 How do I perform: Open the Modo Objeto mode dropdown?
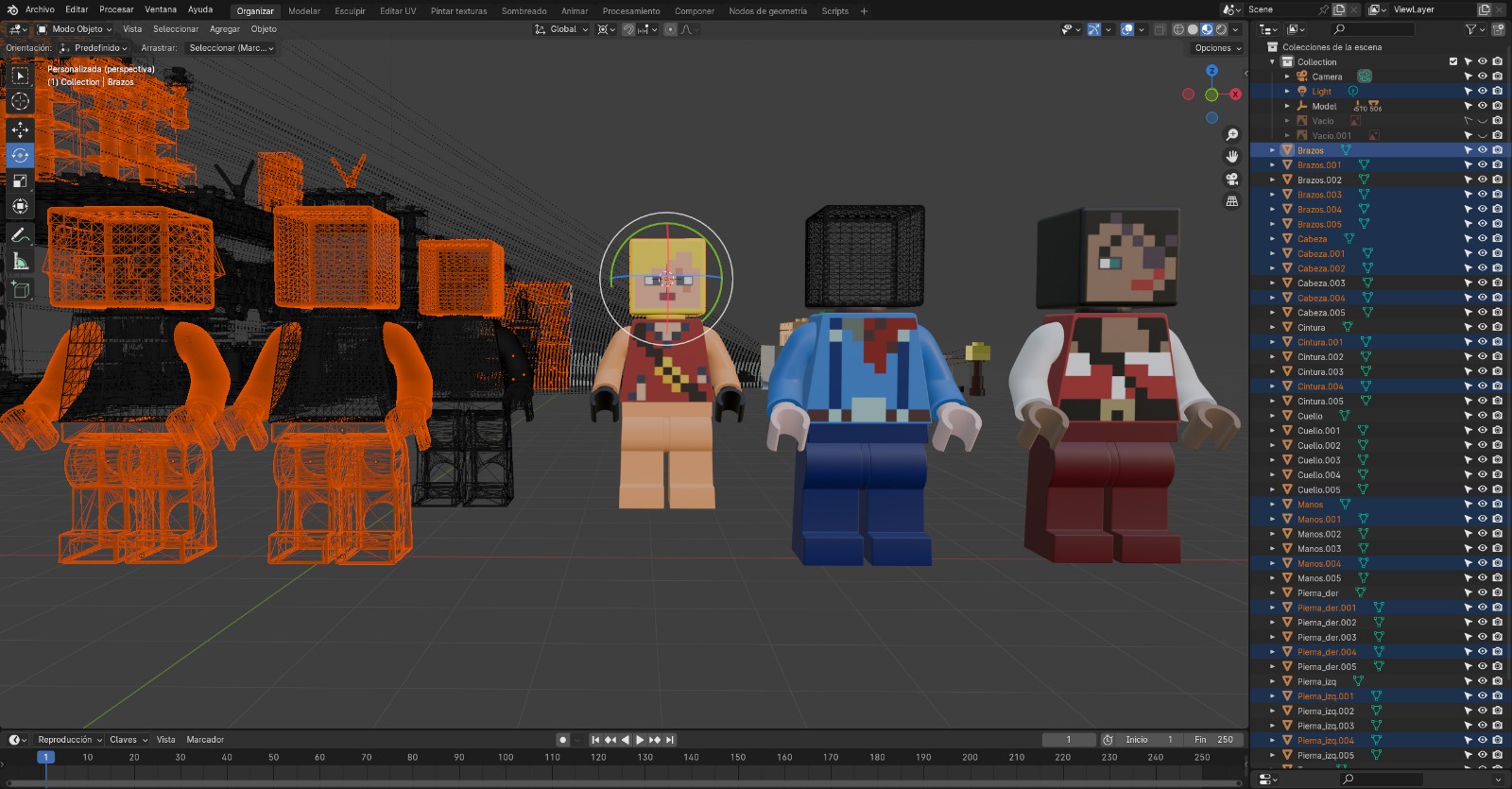tap(75, 29)
